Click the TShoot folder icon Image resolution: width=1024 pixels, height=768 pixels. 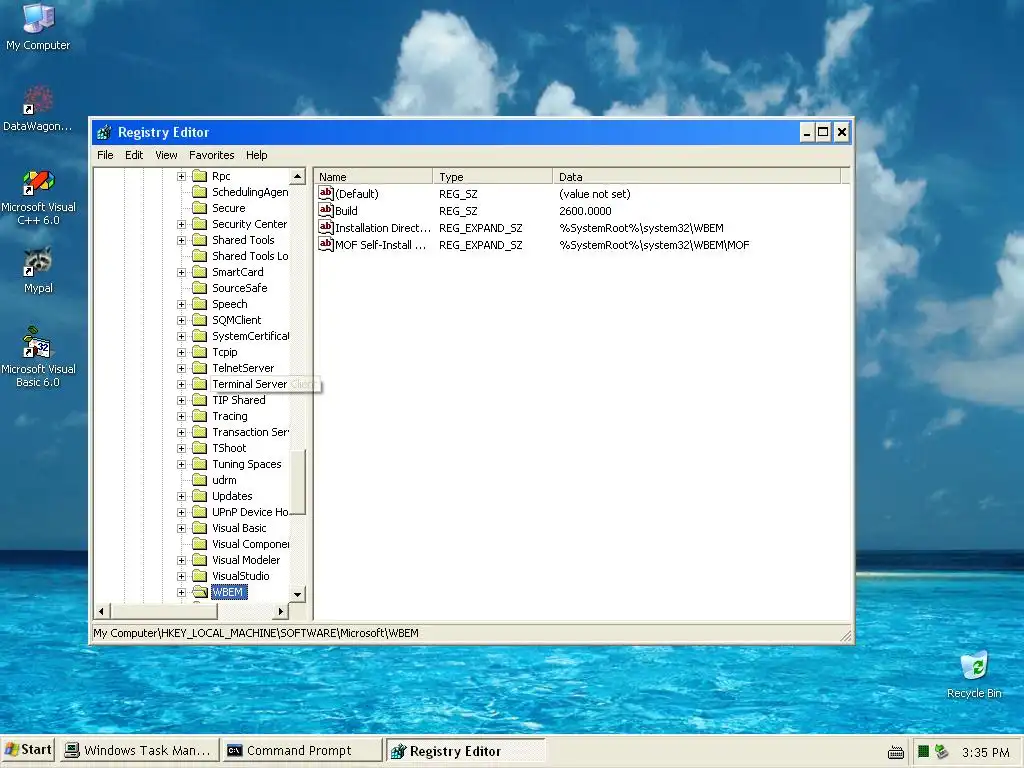200,448
